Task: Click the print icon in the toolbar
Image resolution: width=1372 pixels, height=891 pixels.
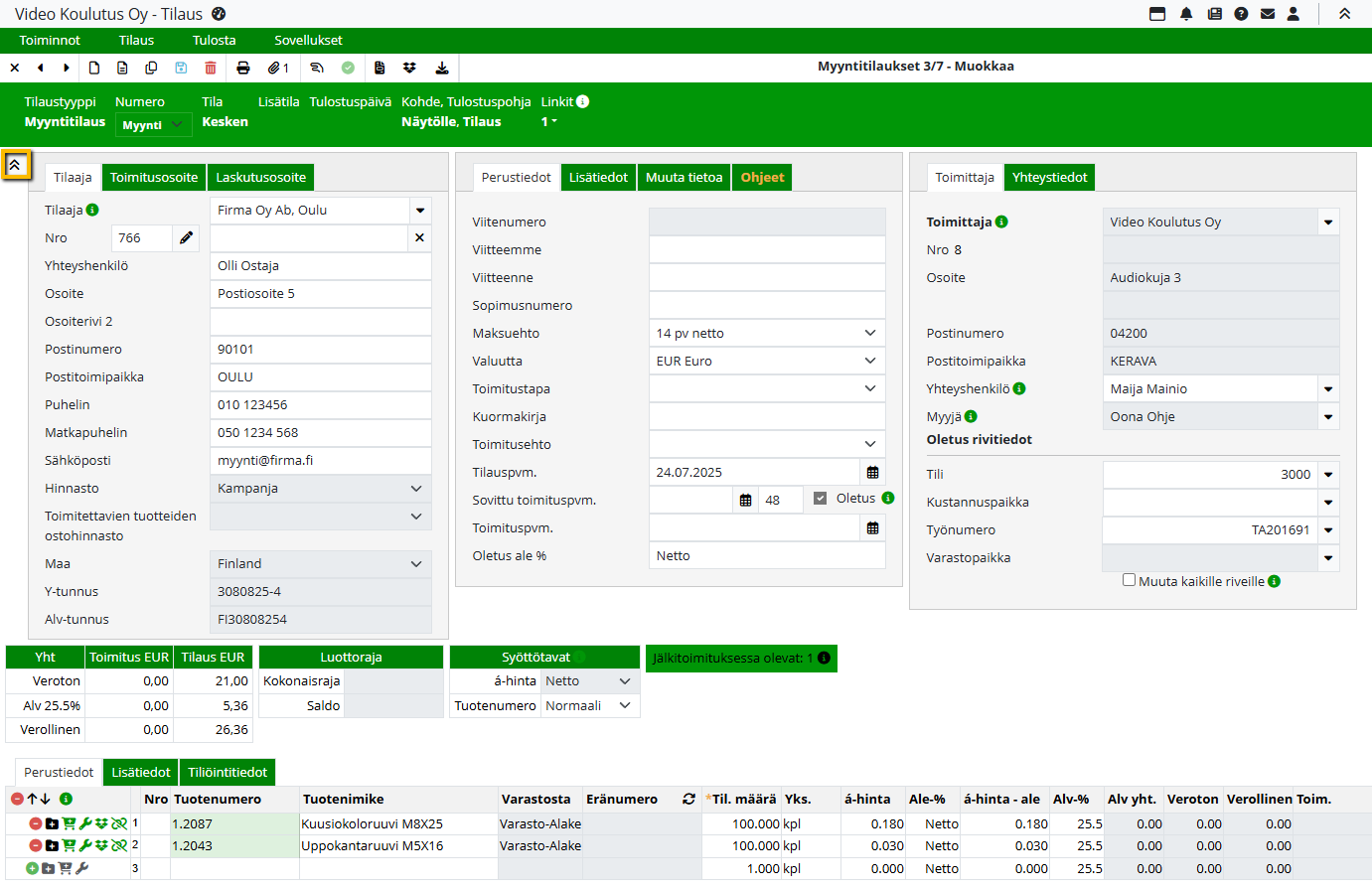Action: click(243, 68)
